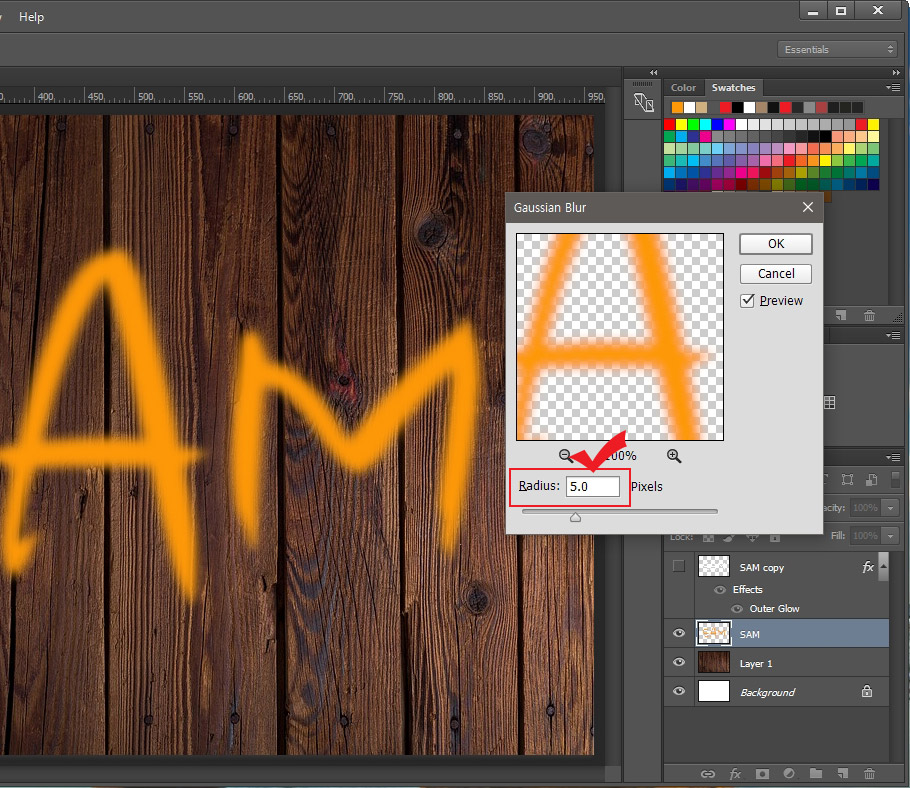Switch to the Color panel tab
910x788 pixels.
683,88
